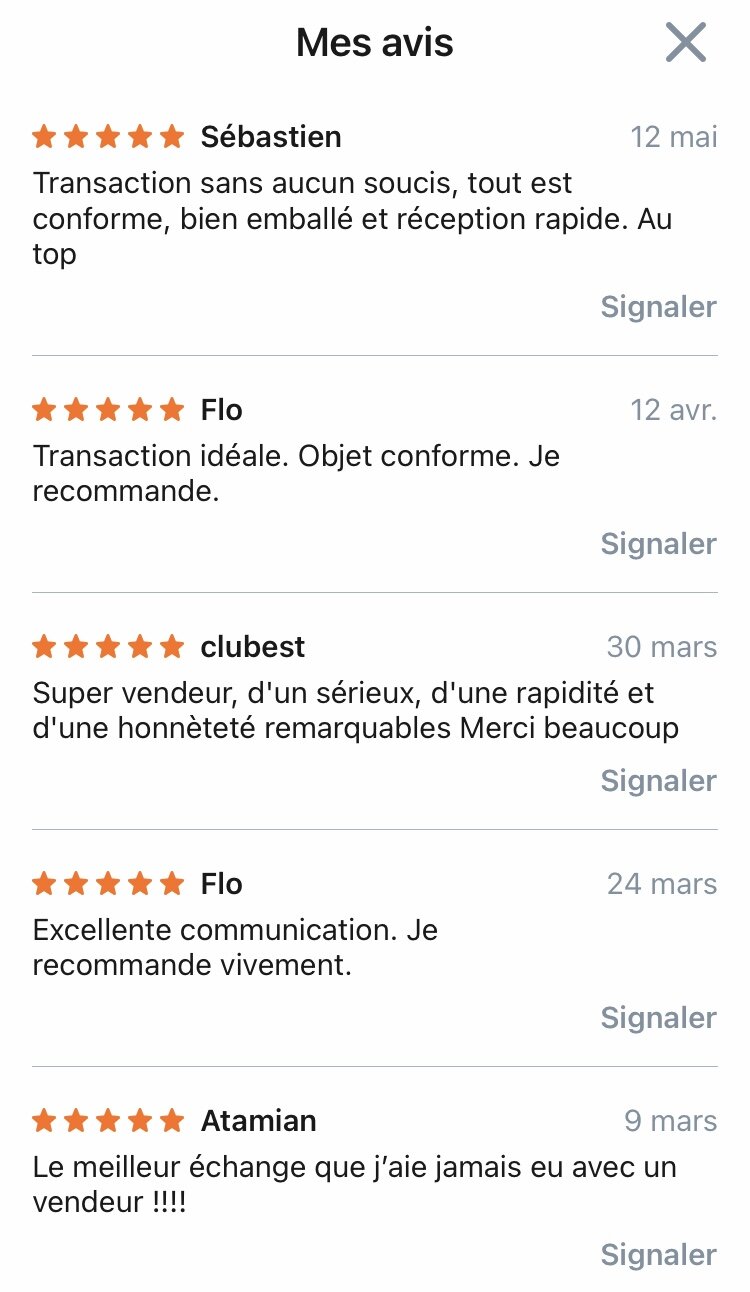
Task: Click Flo's name on the 24 mars review
Action: coord(222,884)
